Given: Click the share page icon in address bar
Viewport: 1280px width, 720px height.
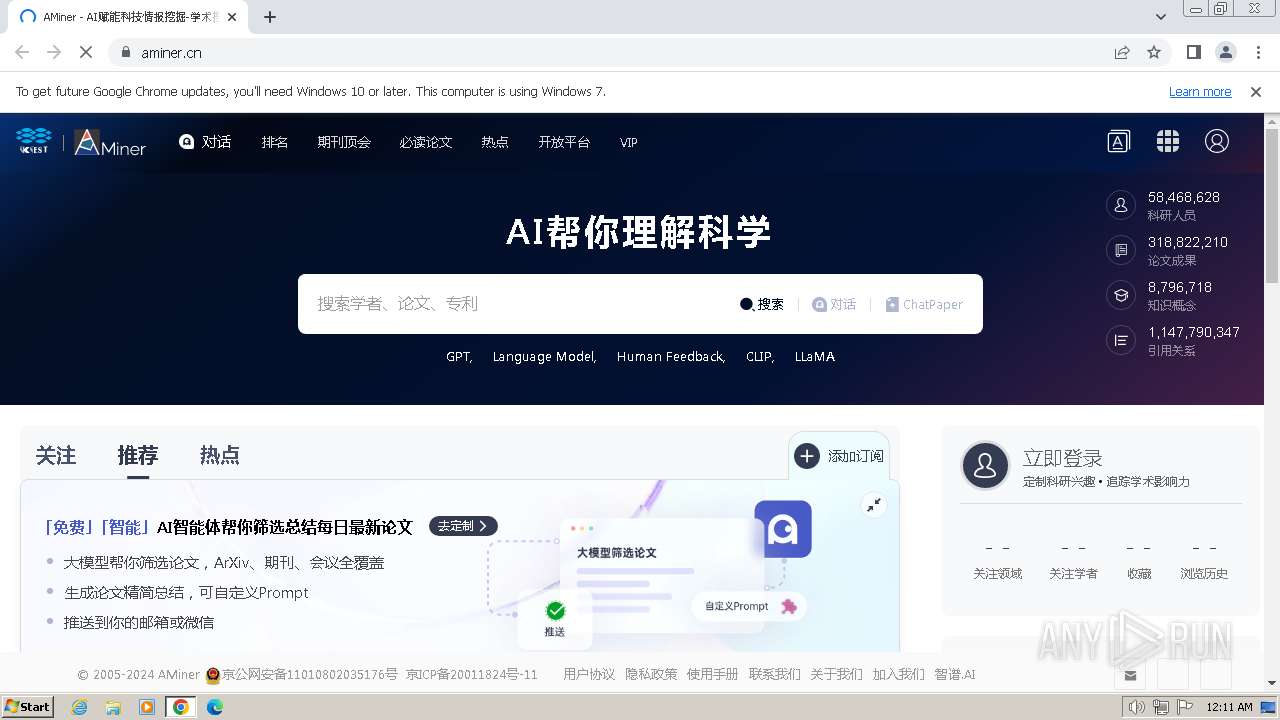Looking at the screenshot, I should pyautogui.click(x=1122, y=52).
